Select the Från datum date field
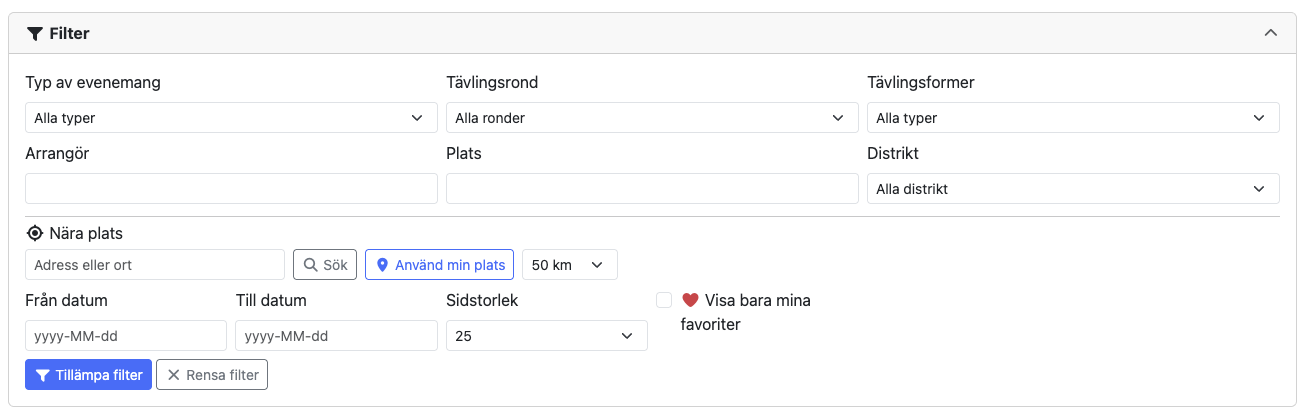 pyautogui.click(x=126, y=336)
